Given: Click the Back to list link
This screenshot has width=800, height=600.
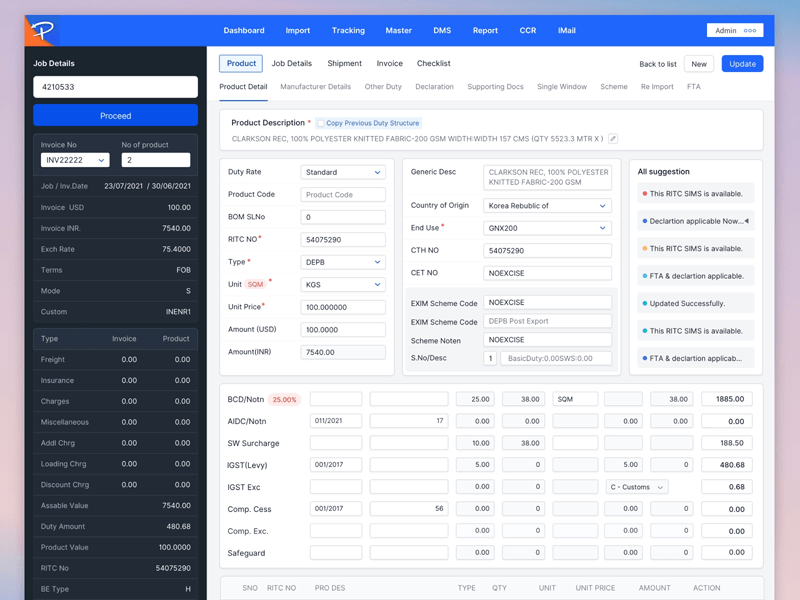Looking at the screenshot, I should click(x=657, y=63).
